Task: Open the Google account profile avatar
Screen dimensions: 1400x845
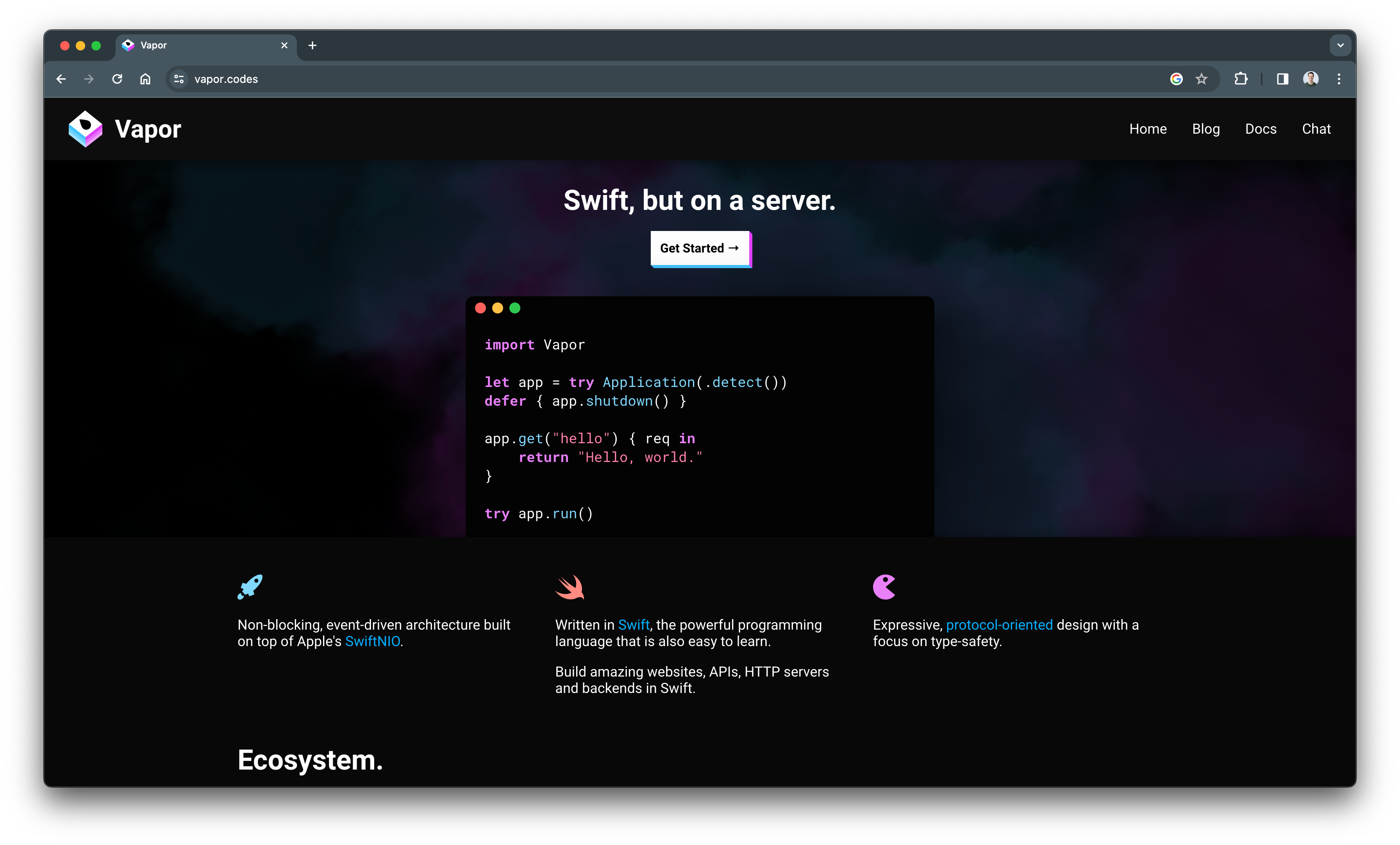Action: [1311, 79]
